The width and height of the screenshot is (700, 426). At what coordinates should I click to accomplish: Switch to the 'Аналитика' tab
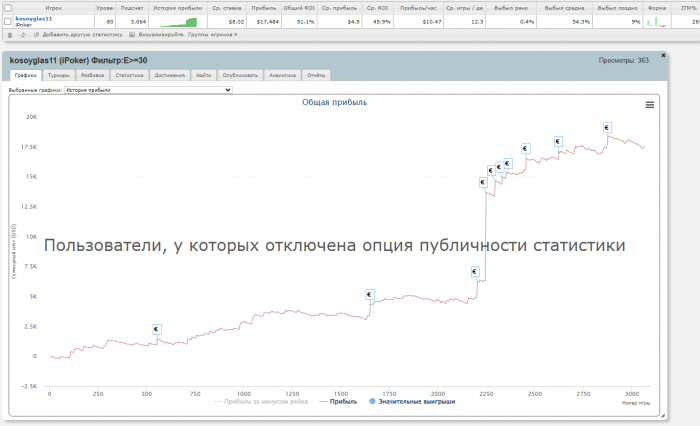click(x=283, y=75)
